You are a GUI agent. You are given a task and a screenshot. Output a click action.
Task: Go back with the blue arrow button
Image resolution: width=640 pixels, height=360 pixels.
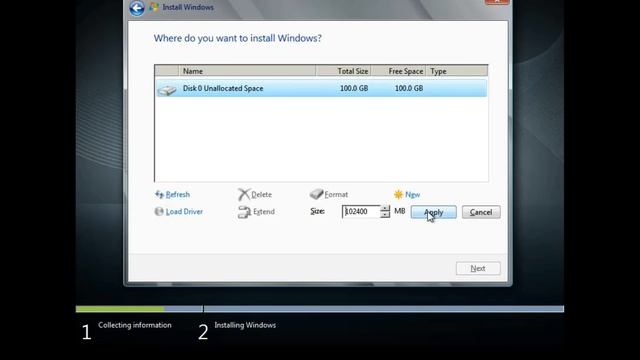[137, 8]
